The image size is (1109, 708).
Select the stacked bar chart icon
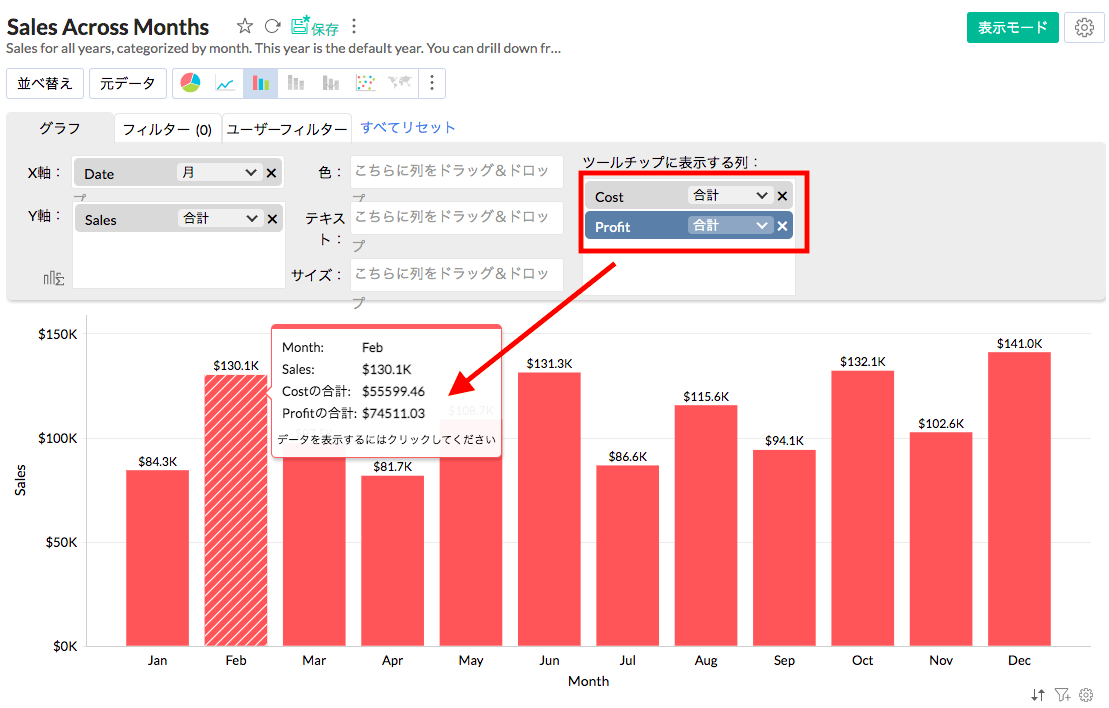(x=296, y=84)
